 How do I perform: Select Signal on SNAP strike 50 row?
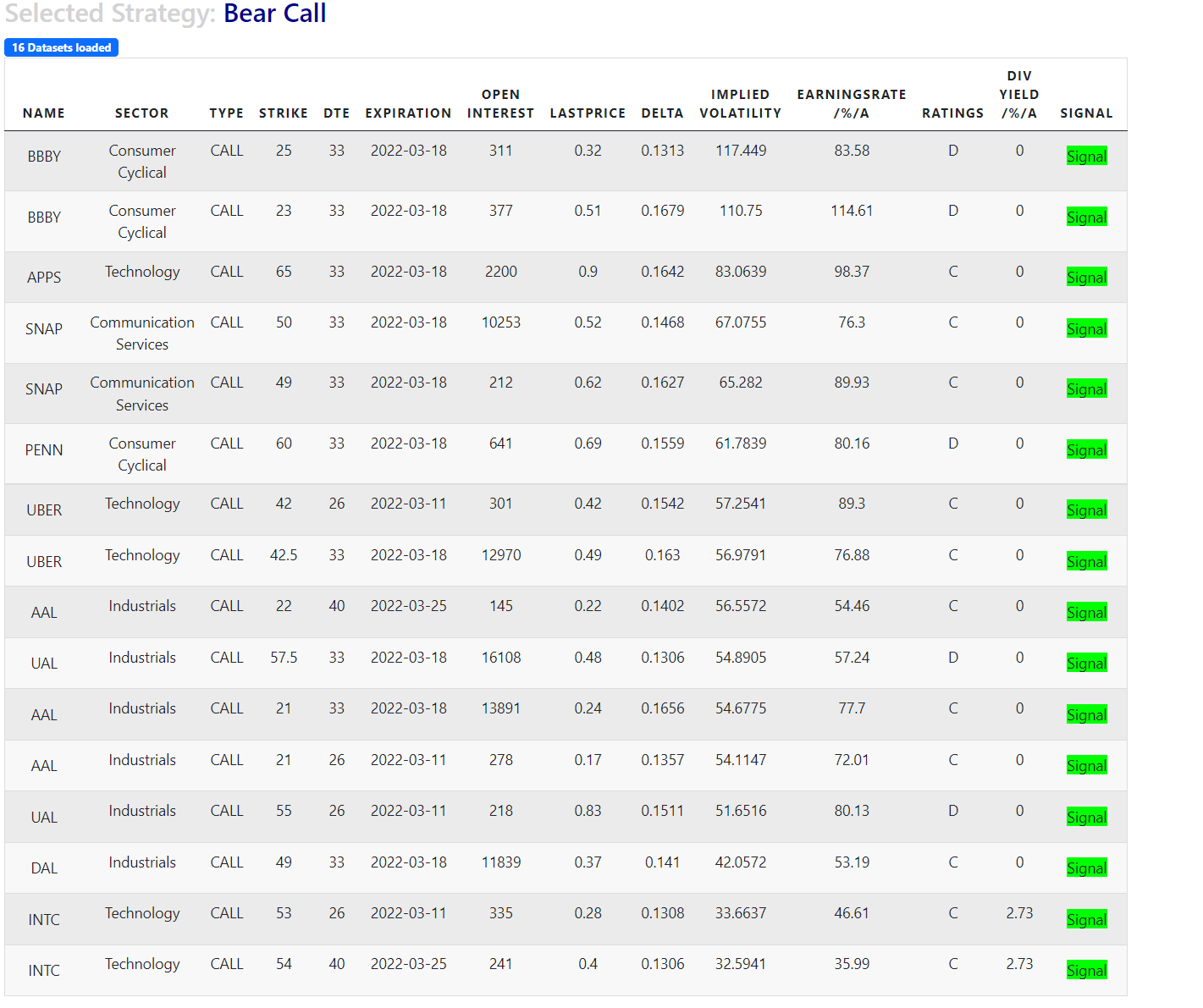pyautogui.click(x=1086, y=329)
